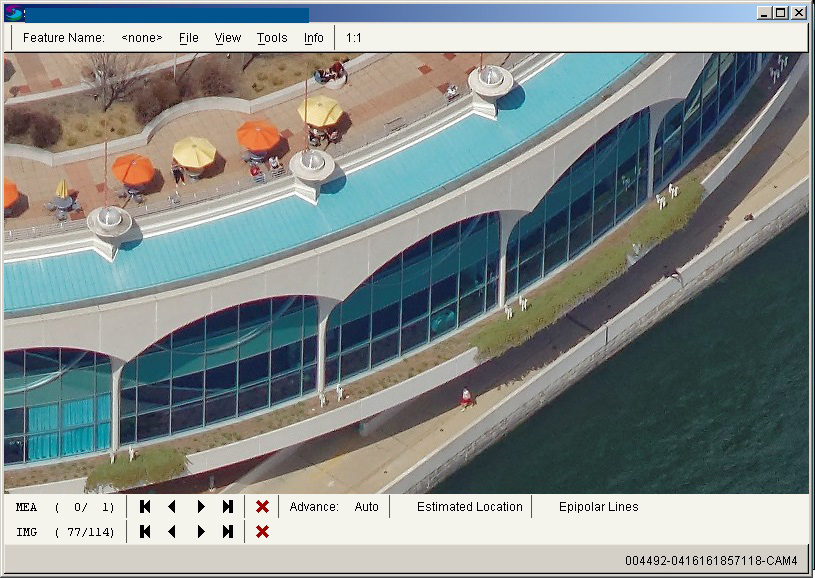Minimize the viewer window

764,13
